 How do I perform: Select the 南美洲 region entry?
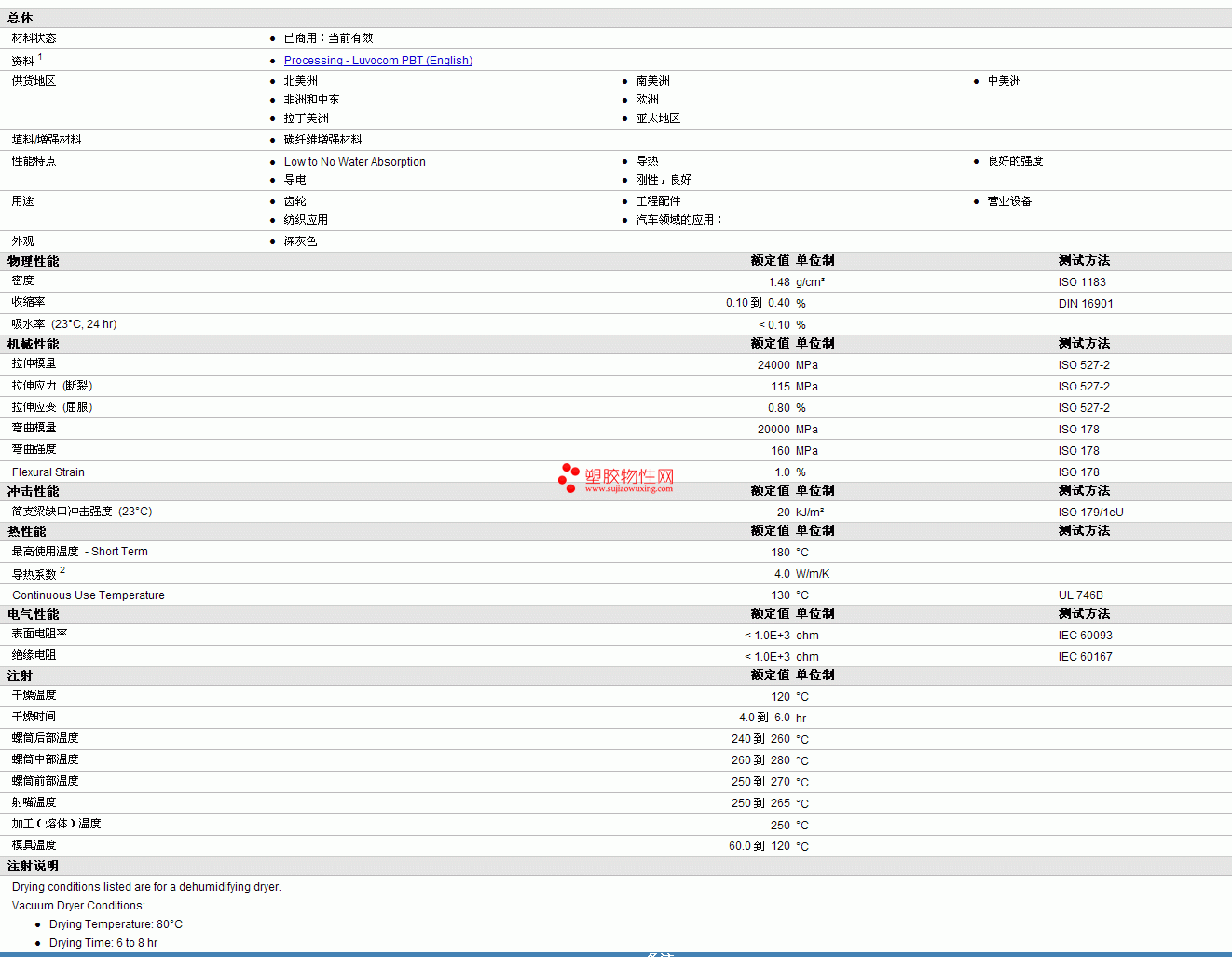pos(652,81)
